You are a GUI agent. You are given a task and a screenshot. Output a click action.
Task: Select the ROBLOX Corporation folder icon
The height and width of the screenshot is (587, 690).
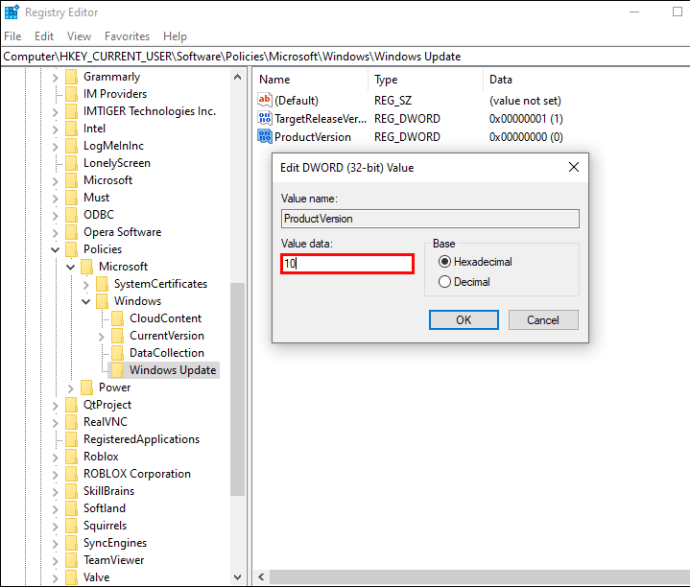coord(71,473)
